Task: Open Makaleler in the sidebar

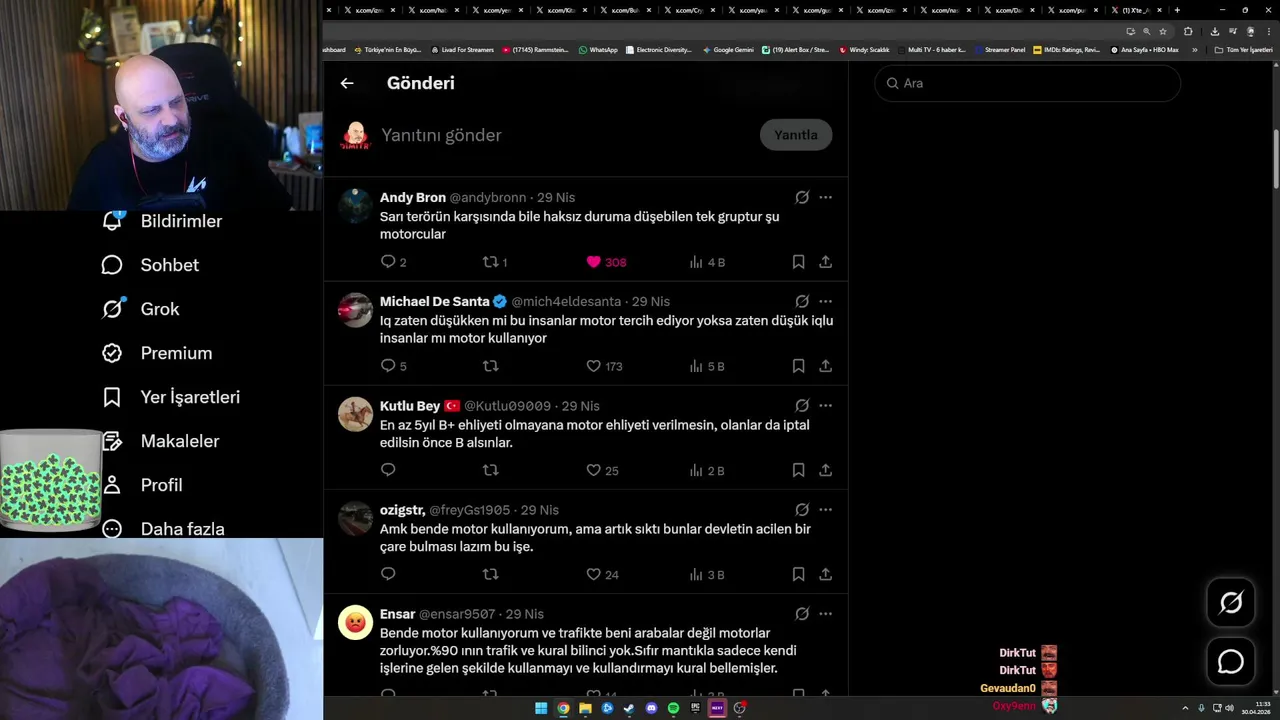Action: 160,441
